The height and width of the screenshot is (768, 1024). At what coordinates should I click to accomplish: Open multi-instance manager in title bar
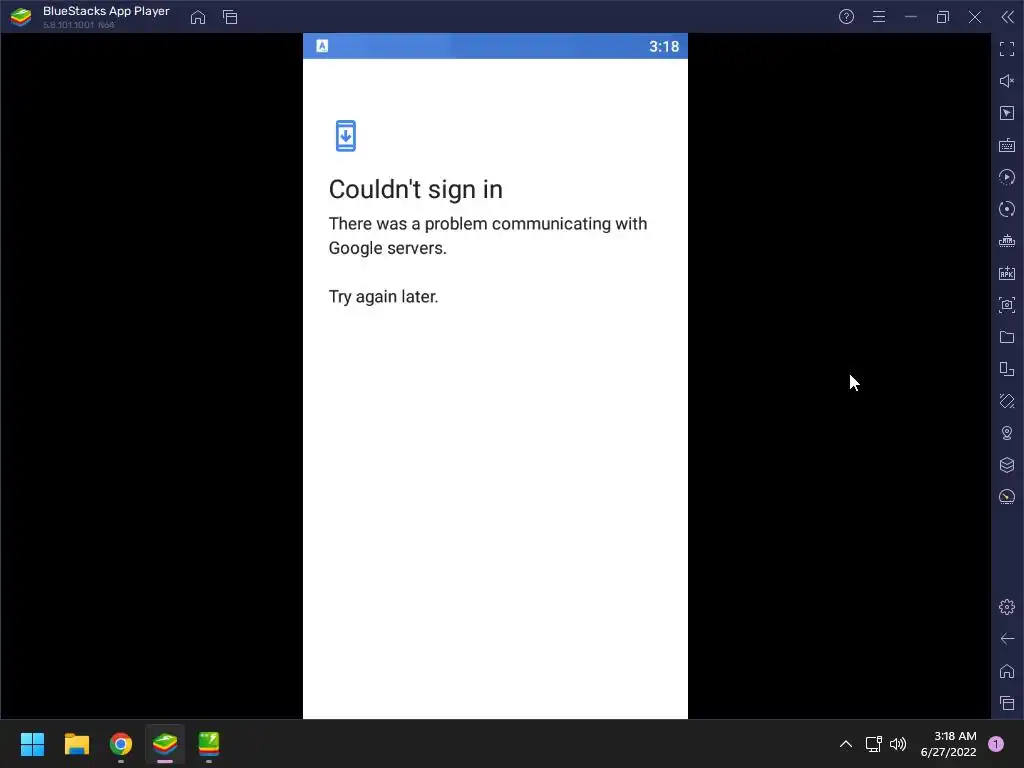click(x=230, y=17)
